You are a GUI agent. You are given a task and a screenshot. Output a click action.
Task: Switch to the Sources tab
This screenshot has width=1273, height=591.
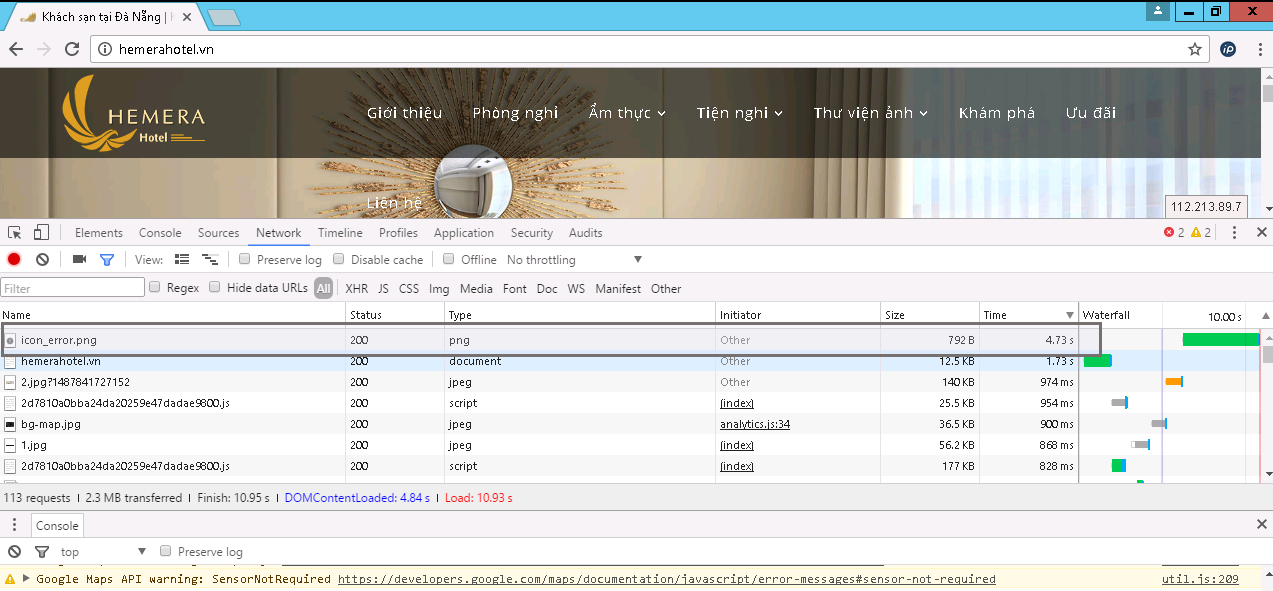(x=218, y=233)
